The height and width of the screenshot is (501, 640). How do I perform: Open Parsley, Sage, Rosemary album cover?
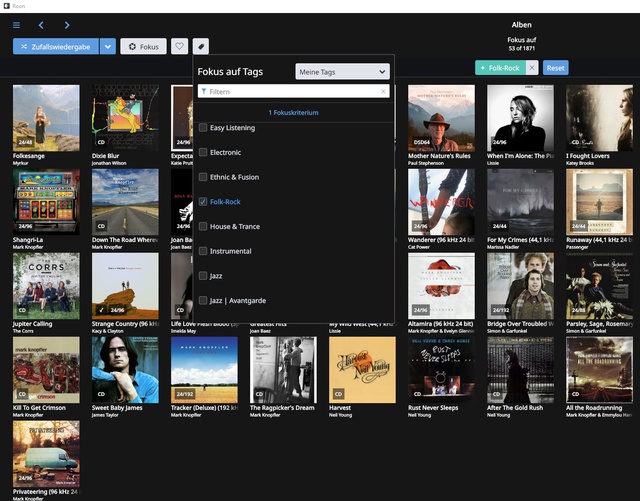(600, 286)
